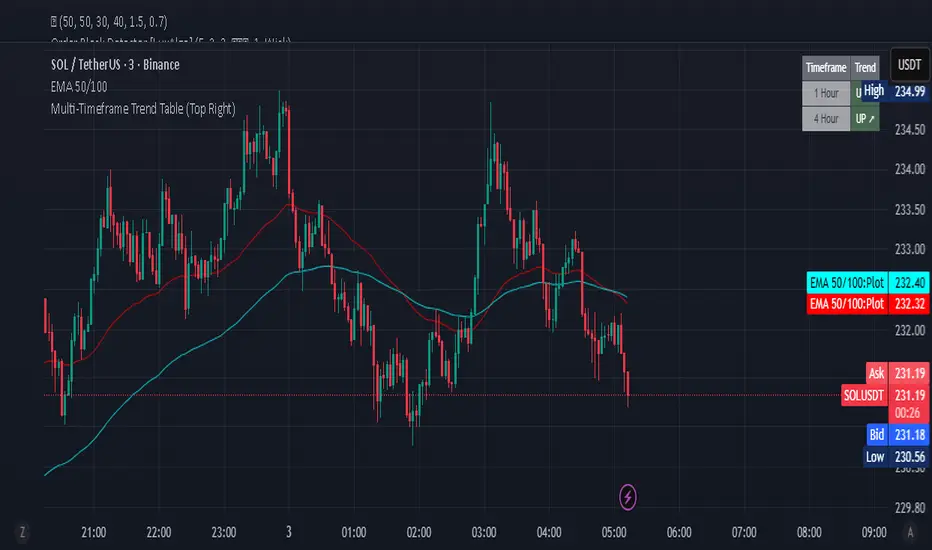
Task: Click the SOLUSDT last price label
Action: [865, 394]
